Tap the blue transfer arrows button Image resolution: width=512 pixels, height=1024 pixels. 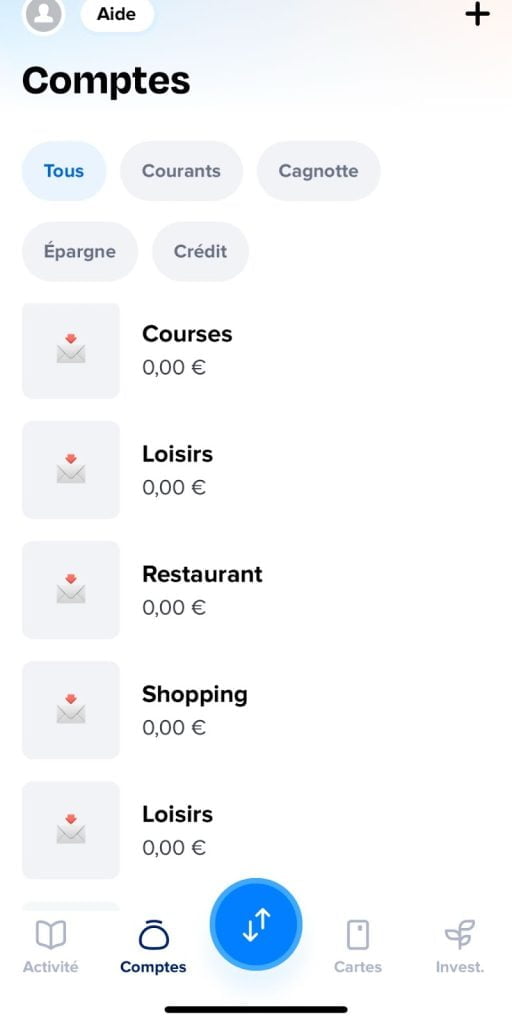point(256,925)
